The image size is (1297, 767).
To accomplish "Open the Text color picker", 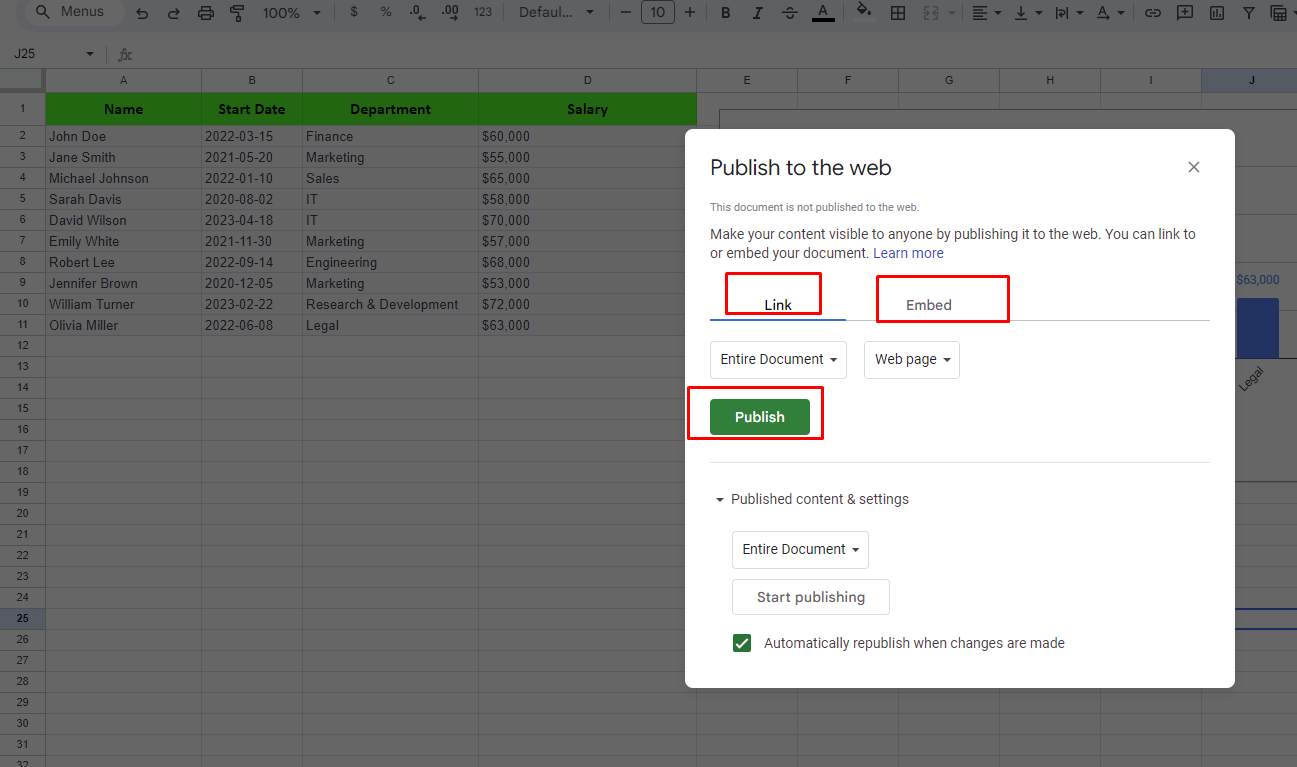I will (823, 12).
